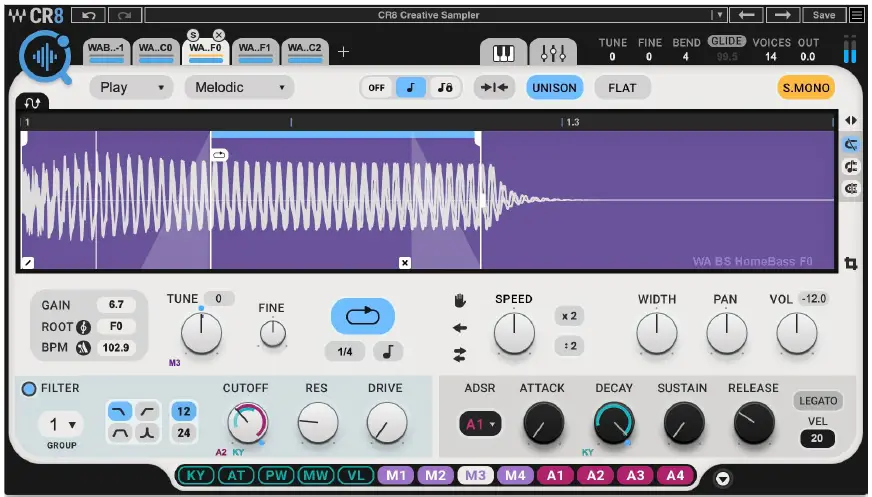Image resolution: width=872 pixels, height=497 pixels.
Task: Click the crop sample icon
Action: tap(850, 263)
